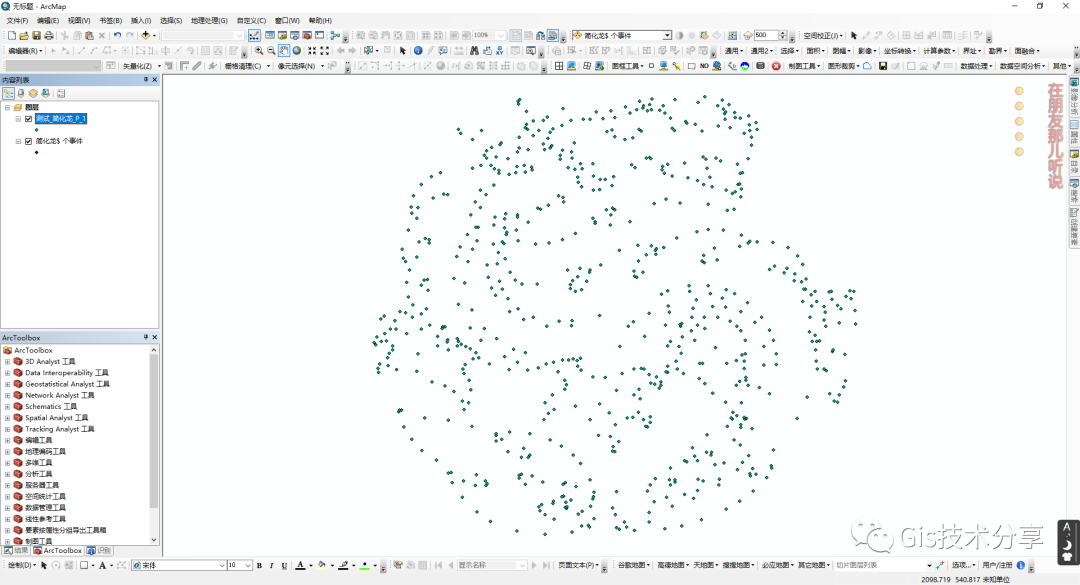Image resolution: width=1080 pixels, height=585 pixels.
Task: Click the Find binoculars icon
Action: 472,50
